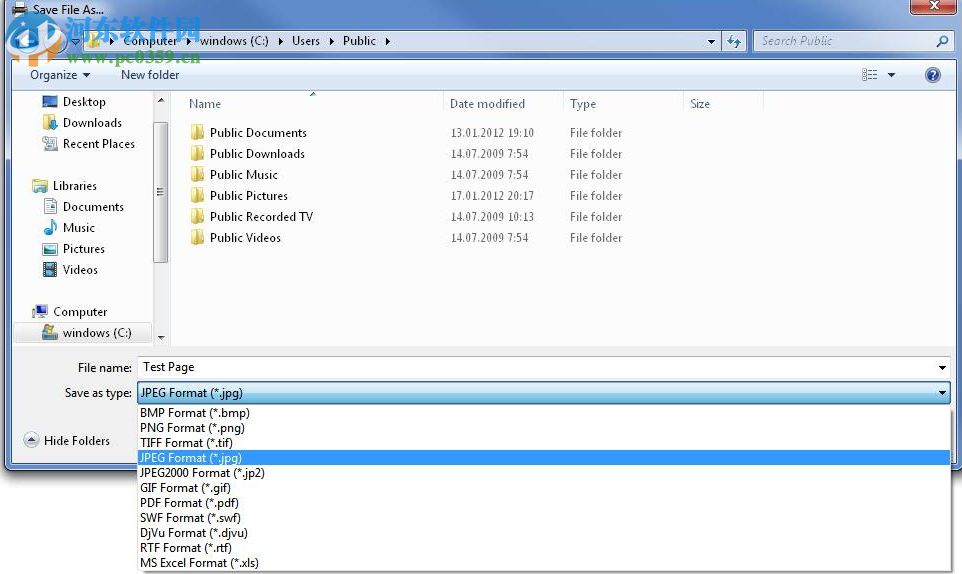The height and width of the screenshot is (574, 962).
Task: Select TIFF Format (*.tif) option
Action: click(x=544, y=443)
